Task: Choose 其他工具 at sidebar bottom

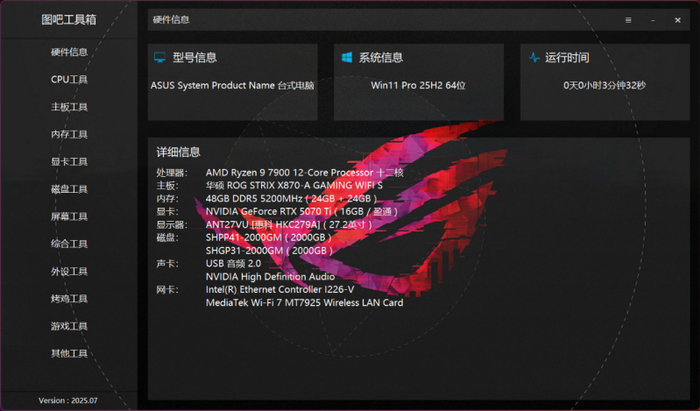Action: [69, 353]
